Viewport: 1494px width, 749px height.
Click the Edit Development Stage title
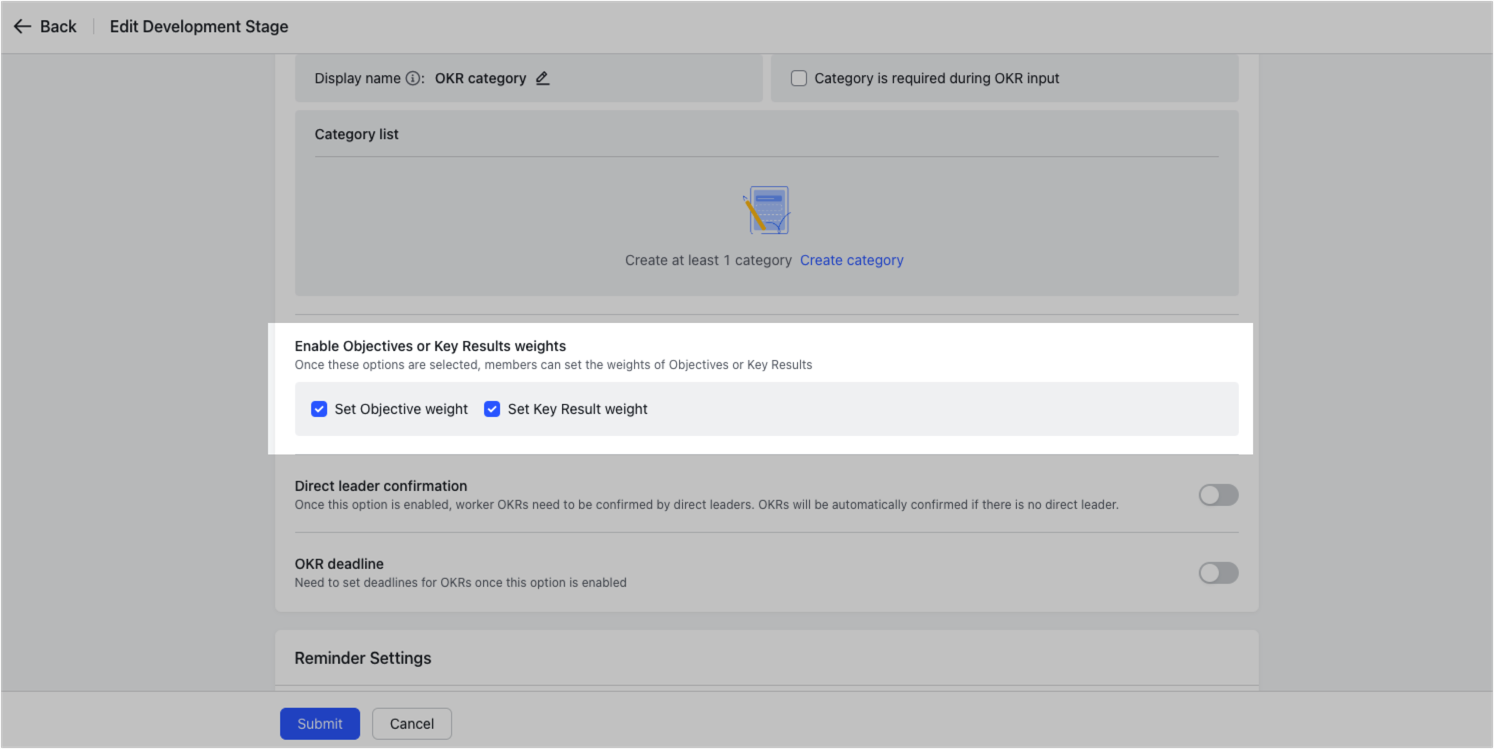[x=198, y=26]
